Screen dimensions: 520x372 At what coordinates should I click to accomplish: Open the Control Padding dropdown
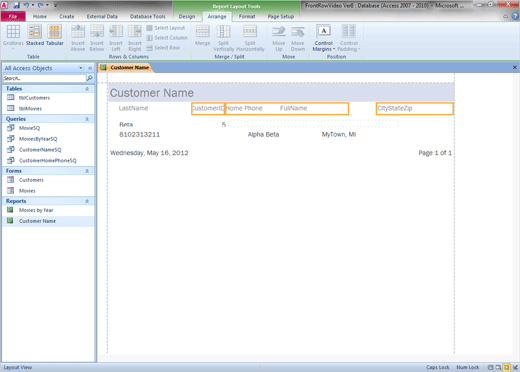point(349,38)
